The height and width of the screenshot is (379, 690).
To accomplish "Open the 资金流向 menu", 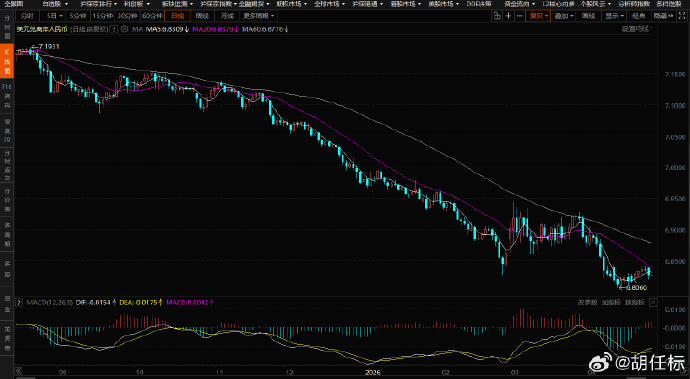I will coord(520,4).
